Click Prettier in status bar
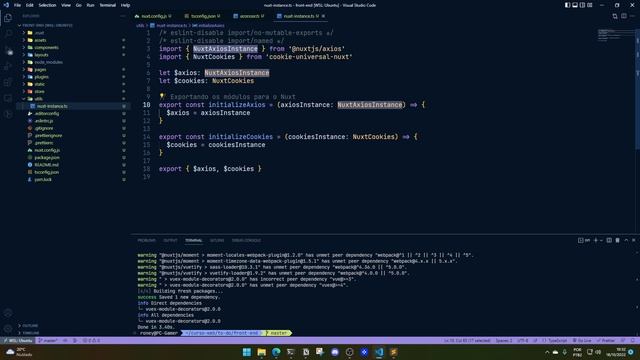 (x=606, y=340)
